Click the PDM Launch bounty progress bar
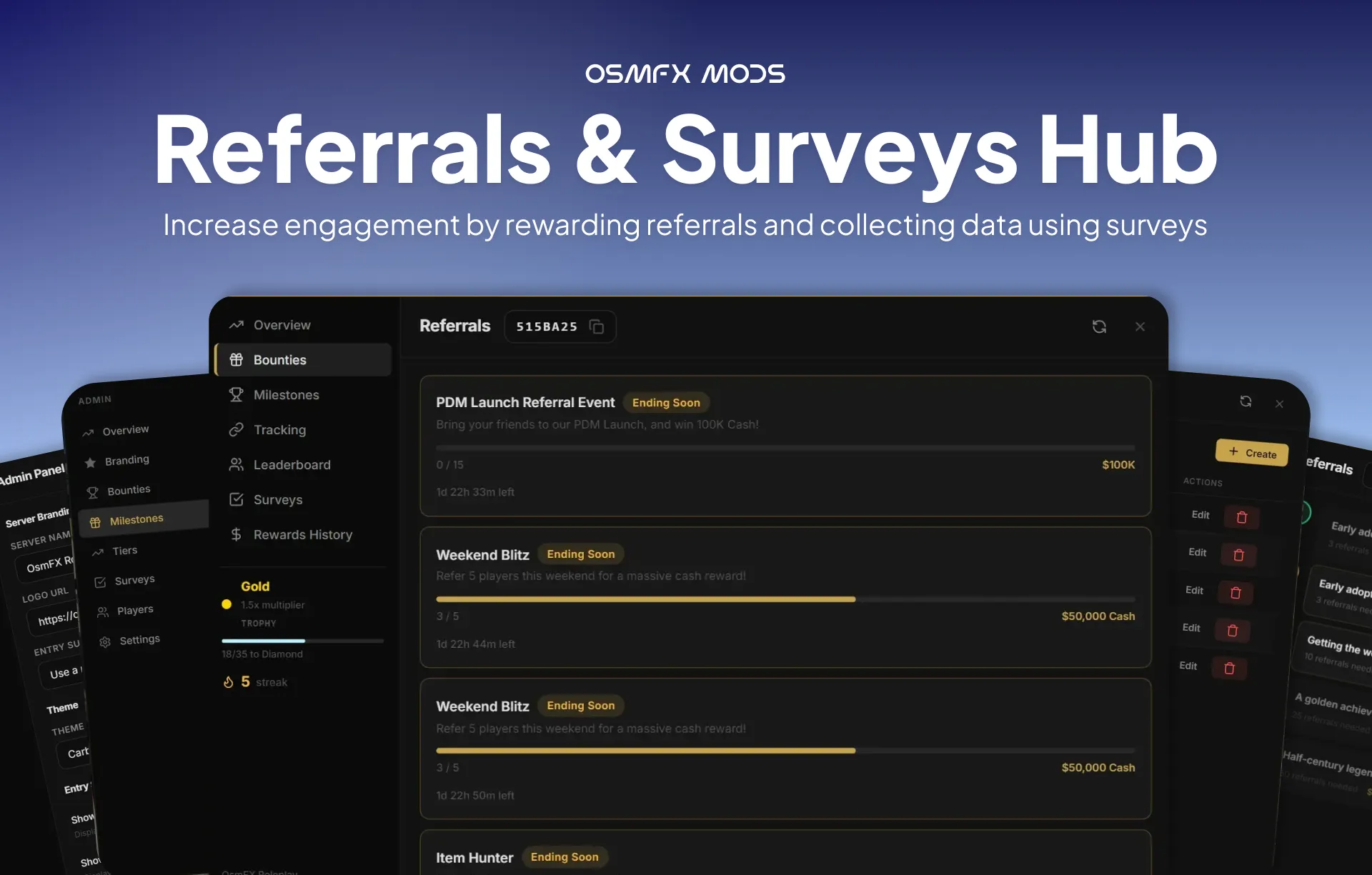 (785, 448)
